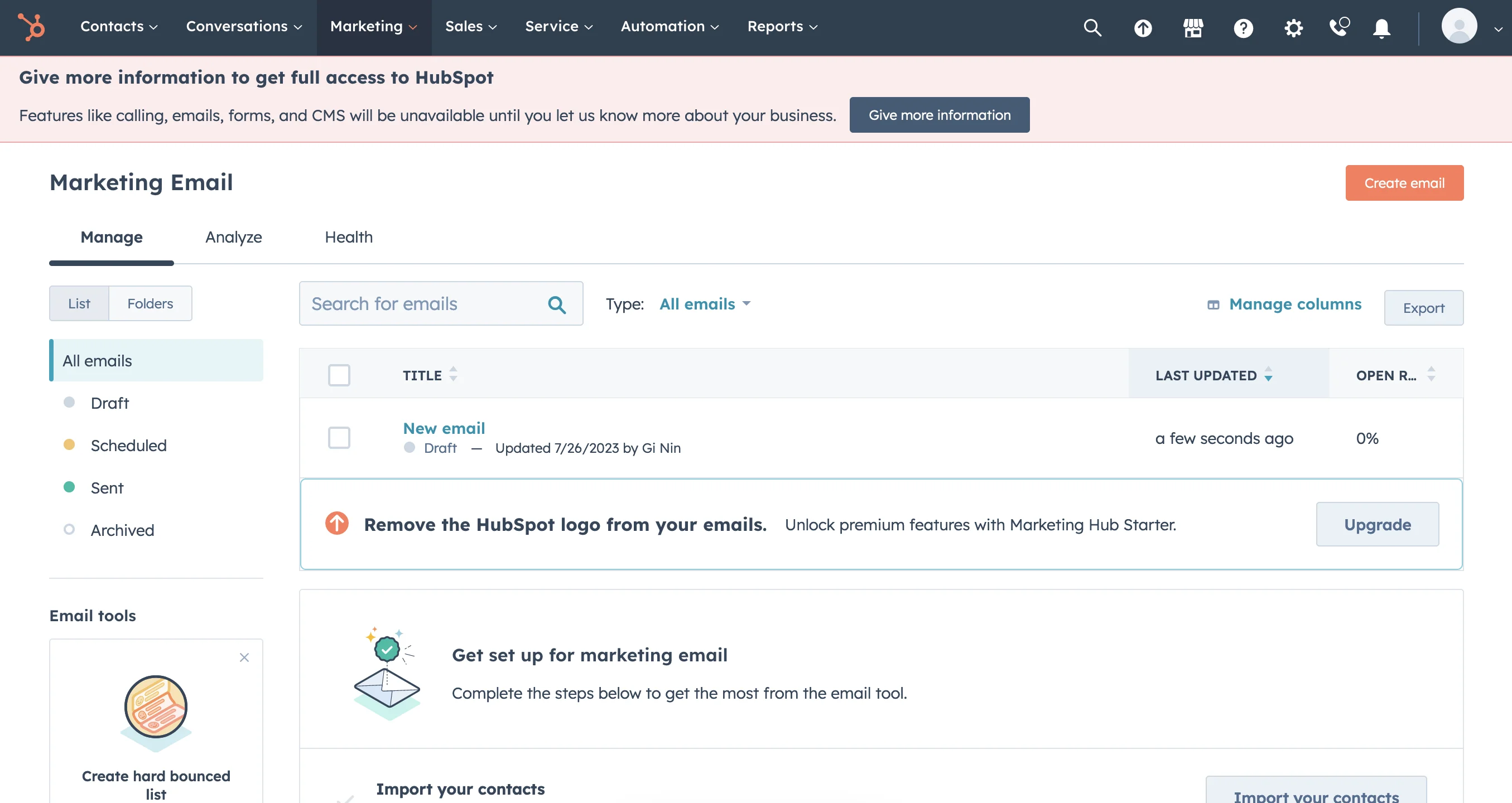This screenshot has width=1512, height=803.
Task: Switch to Folders view toggle
Action: [150, 303]
